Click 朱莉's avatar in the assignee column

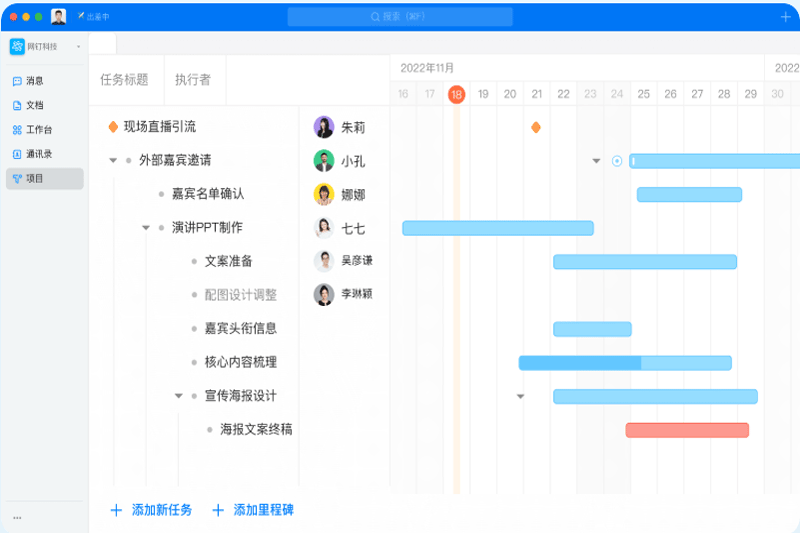(324, 127)
